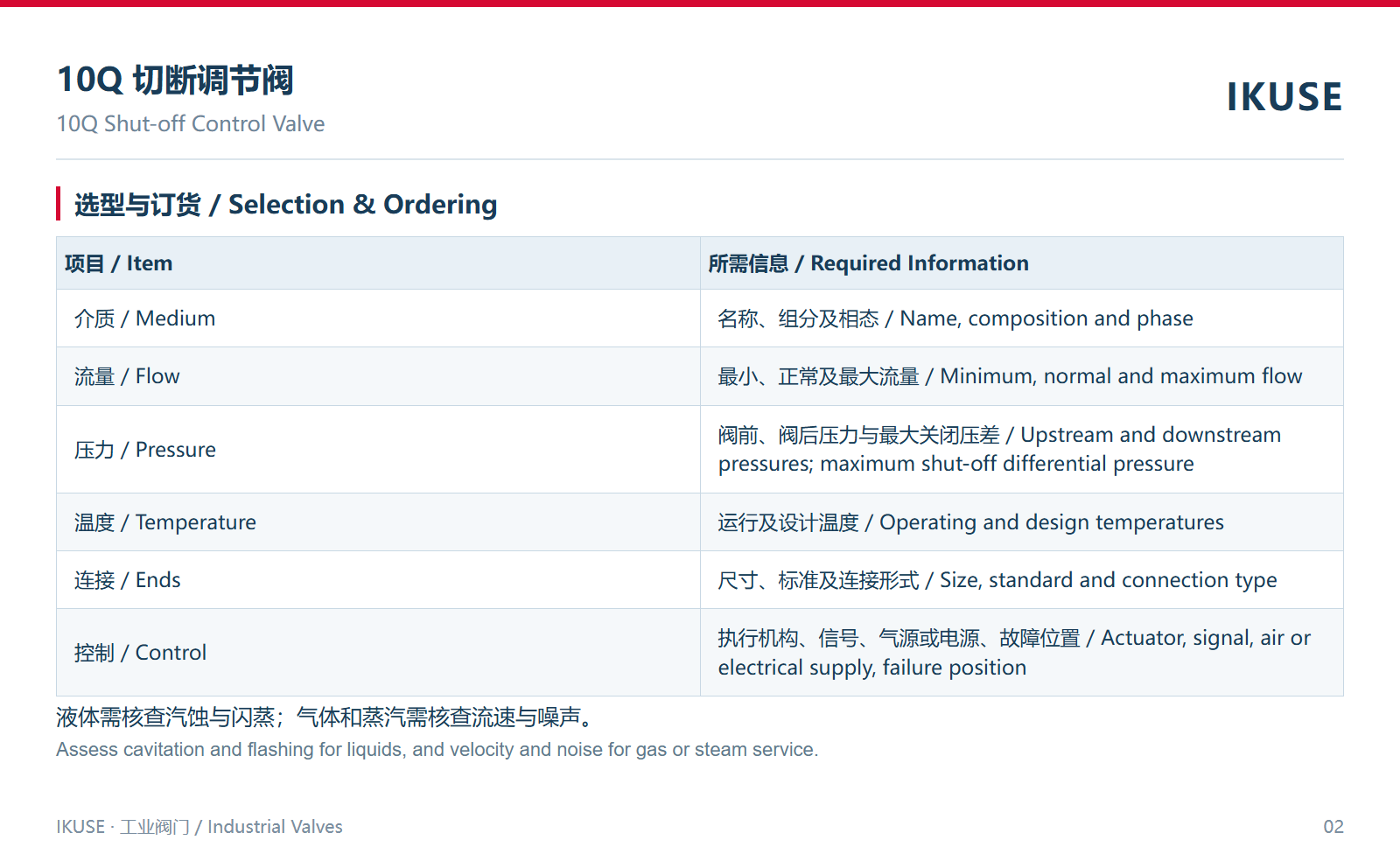Screen dimensions: 1400x861
Task: Click the 'Actuator, signal, air or electrical supply' cell
Action: click(1022, 653)
